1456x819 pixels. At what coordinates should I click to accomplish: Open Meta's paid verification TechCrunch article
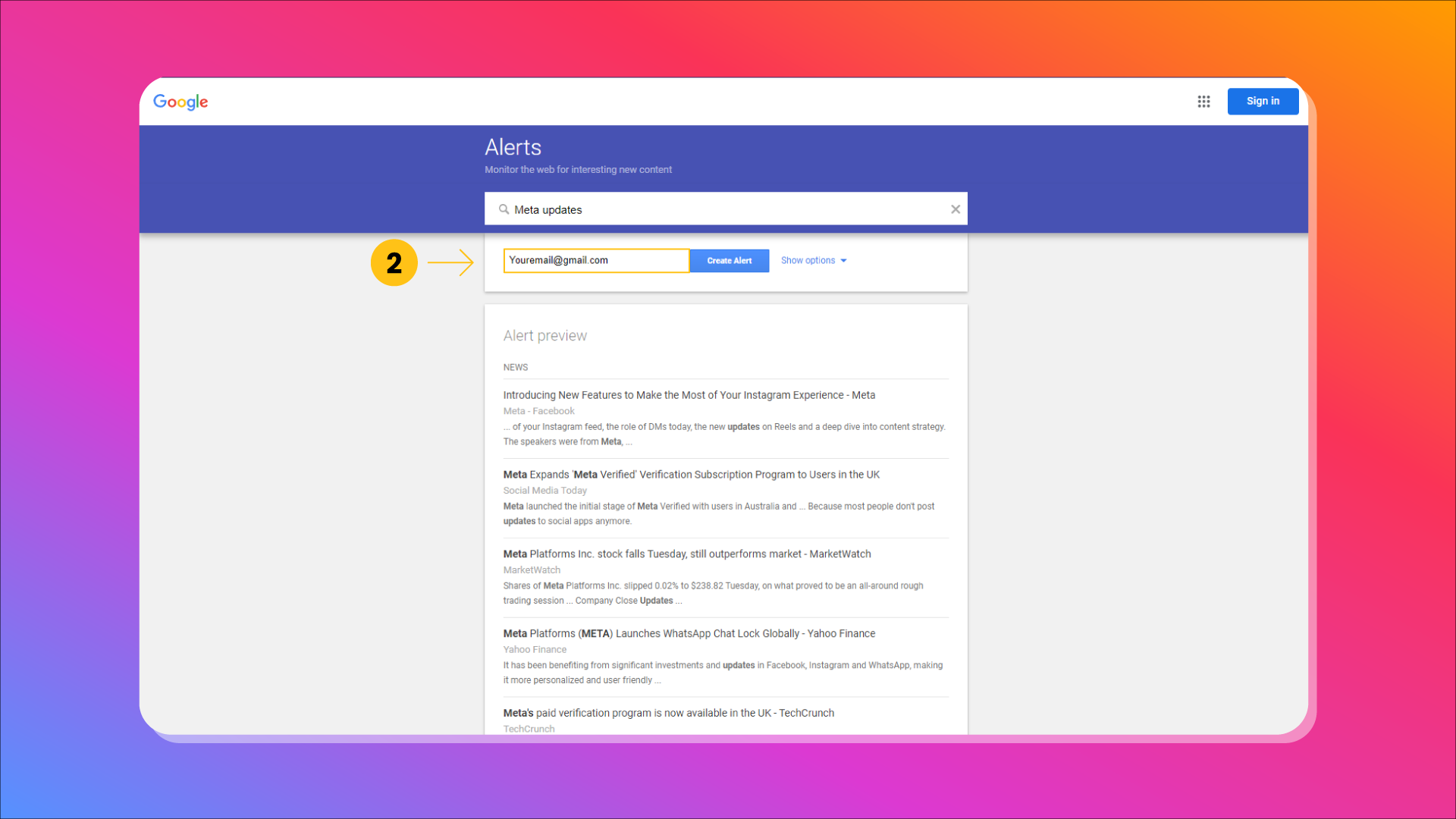pos(668,714)
